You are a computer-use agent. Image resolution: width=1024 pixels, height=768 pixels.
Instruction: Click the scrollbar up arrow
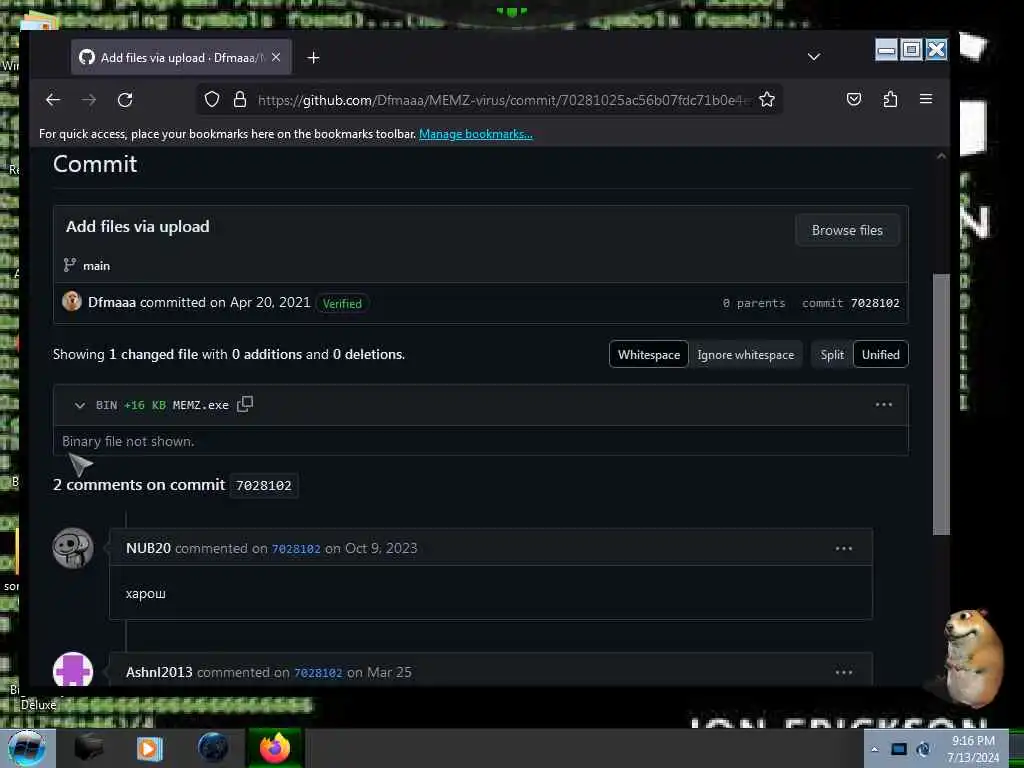[941, 156]
